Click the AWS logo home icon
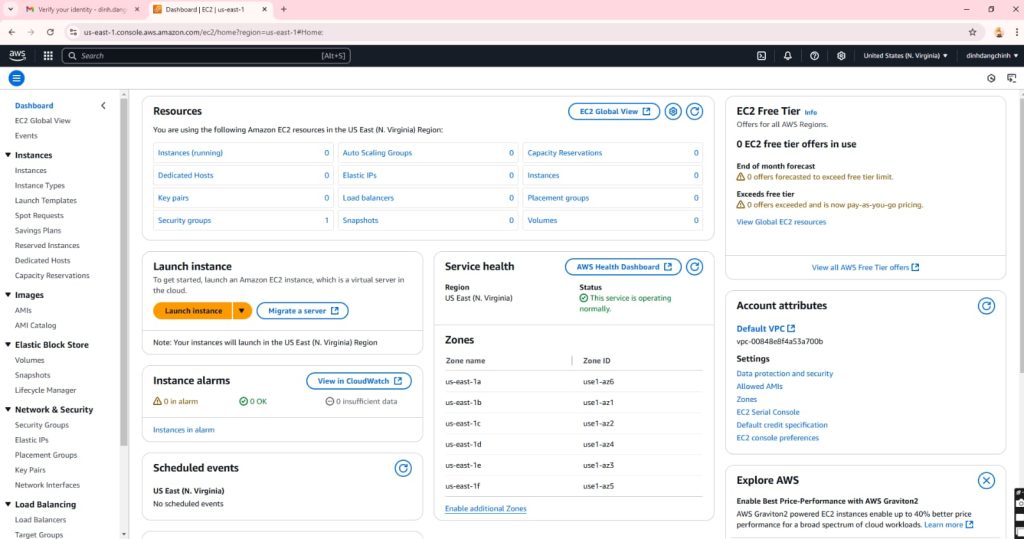This screenshot has width=1024, height=539. (x=18, y=56)
